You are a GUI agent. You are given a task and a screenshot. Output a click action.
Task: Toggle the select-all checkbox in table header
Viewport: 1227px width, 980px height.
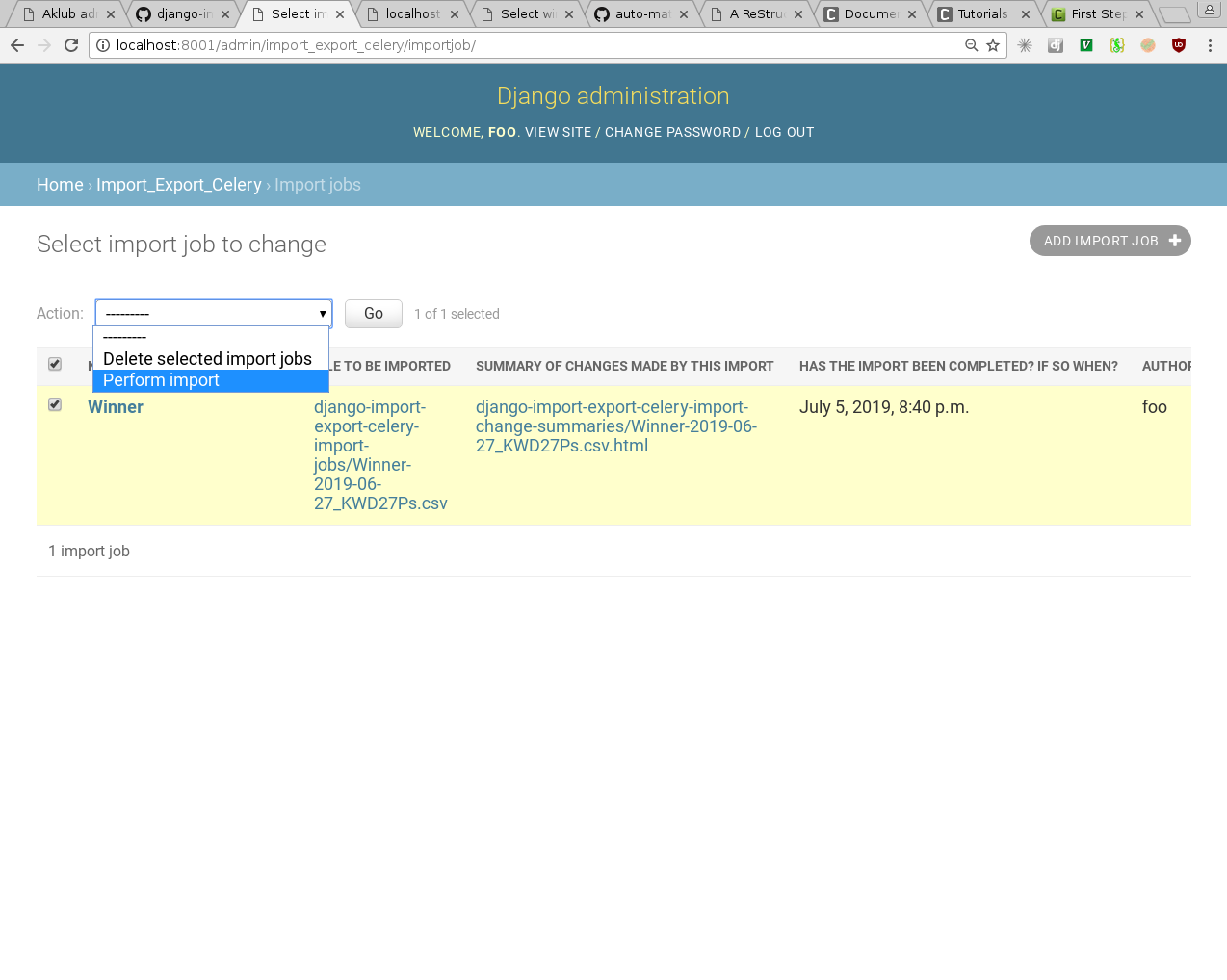[x=55, y=364]
